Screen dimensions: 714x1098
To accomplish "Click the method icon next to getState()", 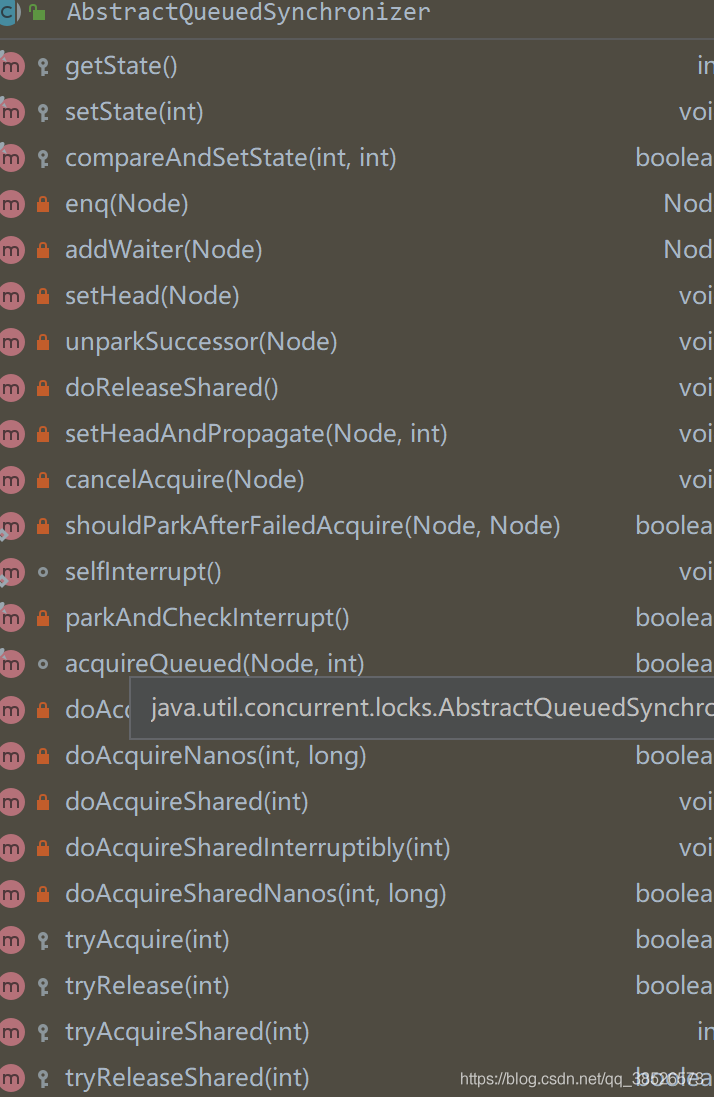I will click(x=11, y=67).
